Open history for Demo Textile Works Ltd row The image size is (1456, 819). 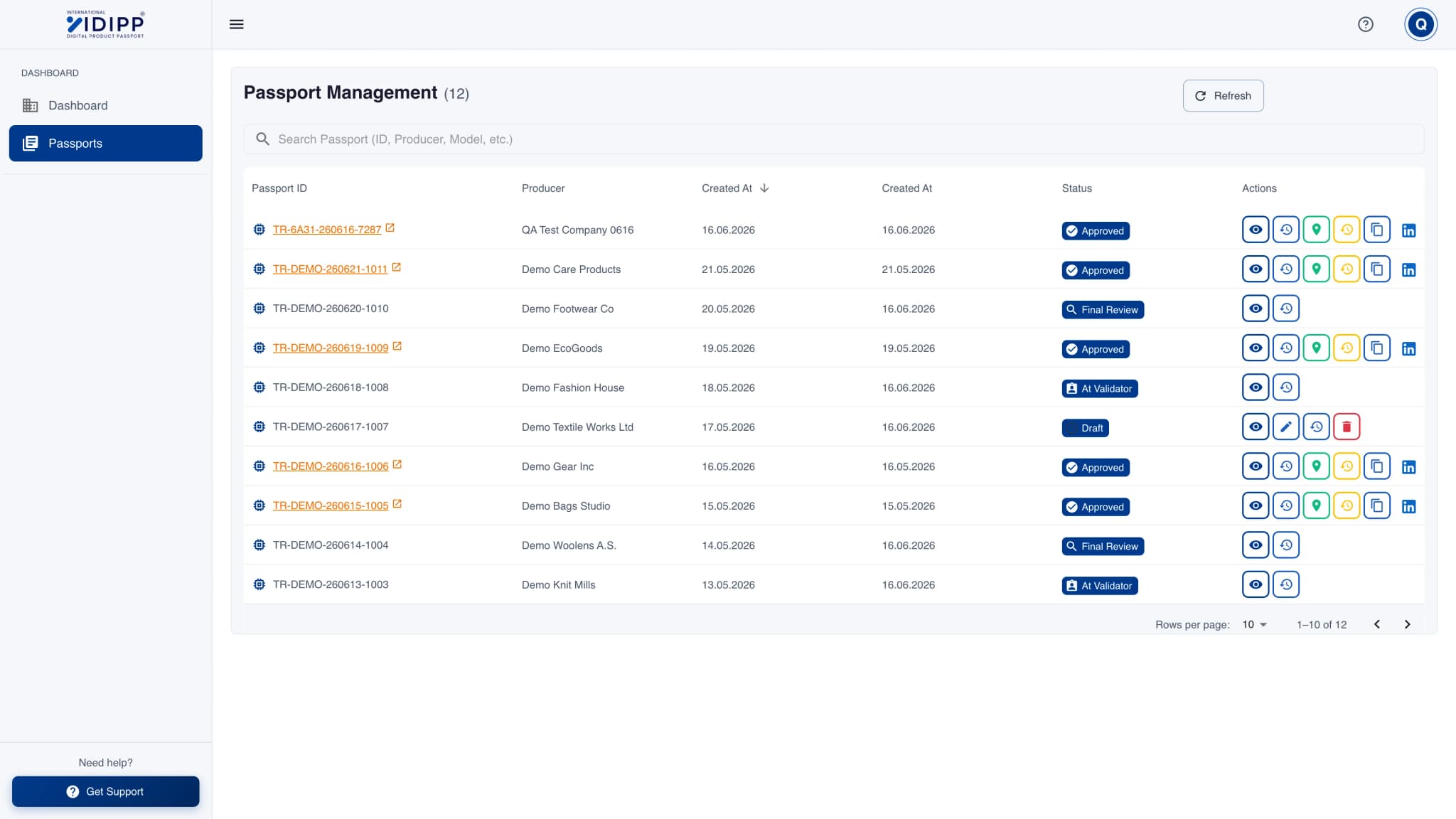(1317, 427)
